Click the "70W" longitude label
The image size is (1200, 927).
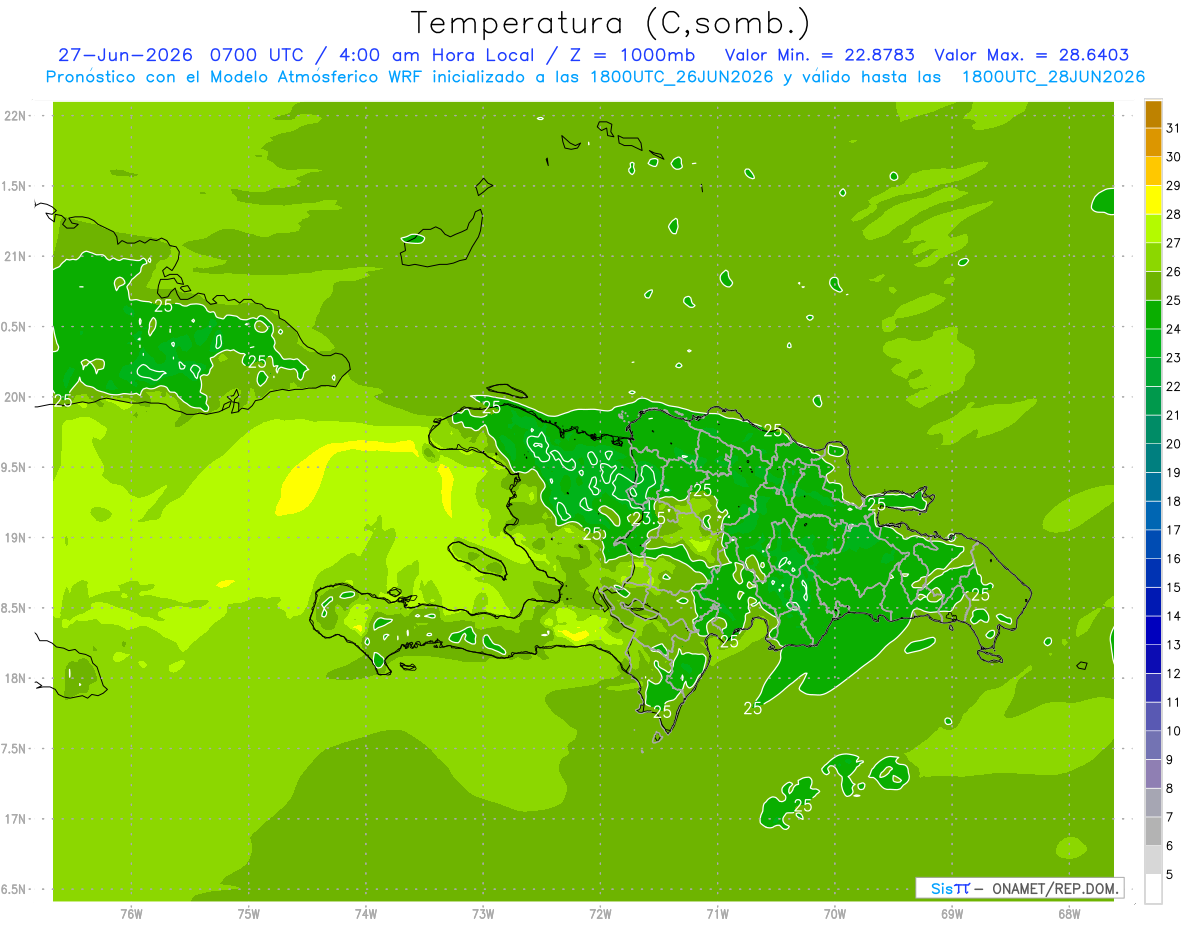coord(835,914)
